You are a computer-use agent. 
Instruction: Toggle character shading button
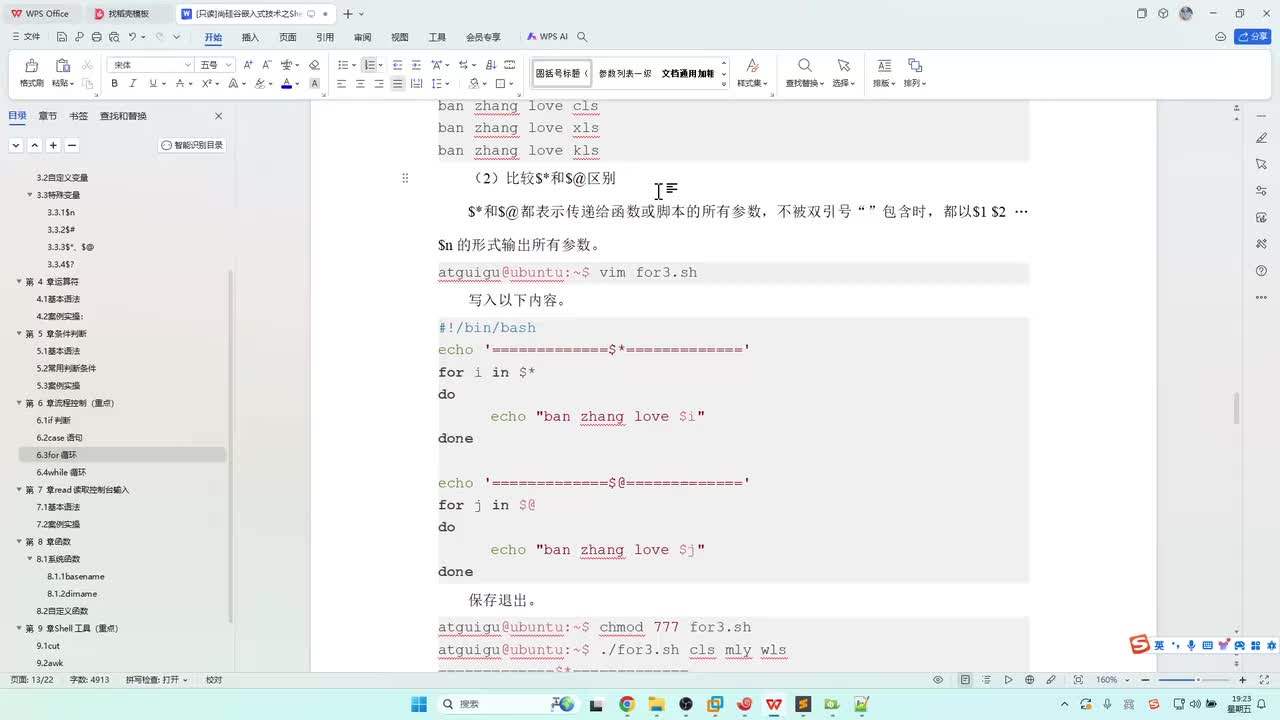point(314,84)
